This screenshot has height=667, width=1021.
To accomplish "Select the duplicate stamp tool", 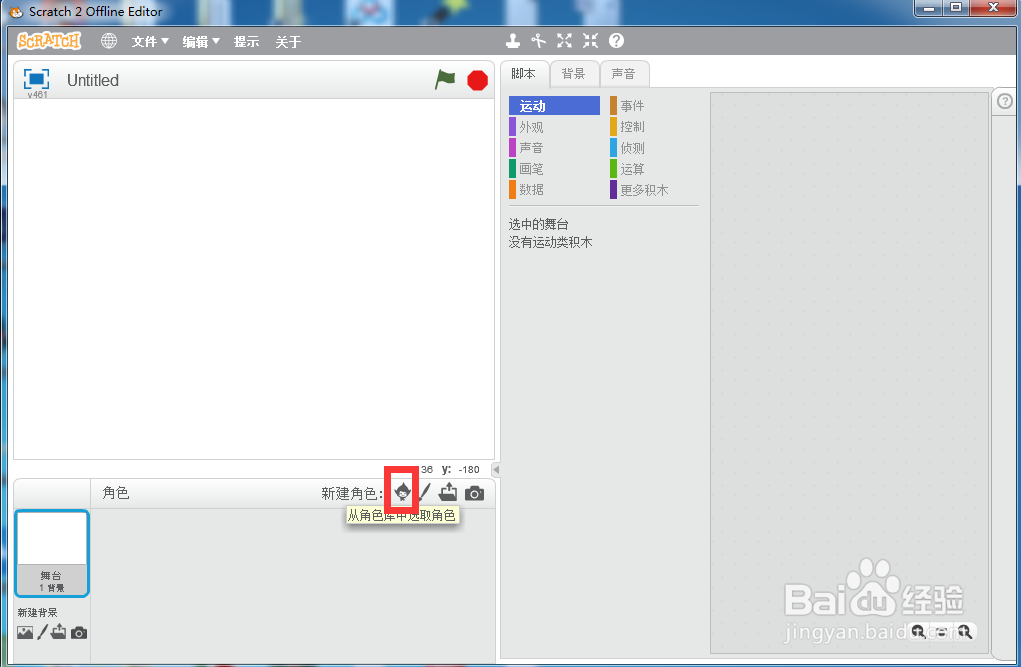I will click(513, 41).
